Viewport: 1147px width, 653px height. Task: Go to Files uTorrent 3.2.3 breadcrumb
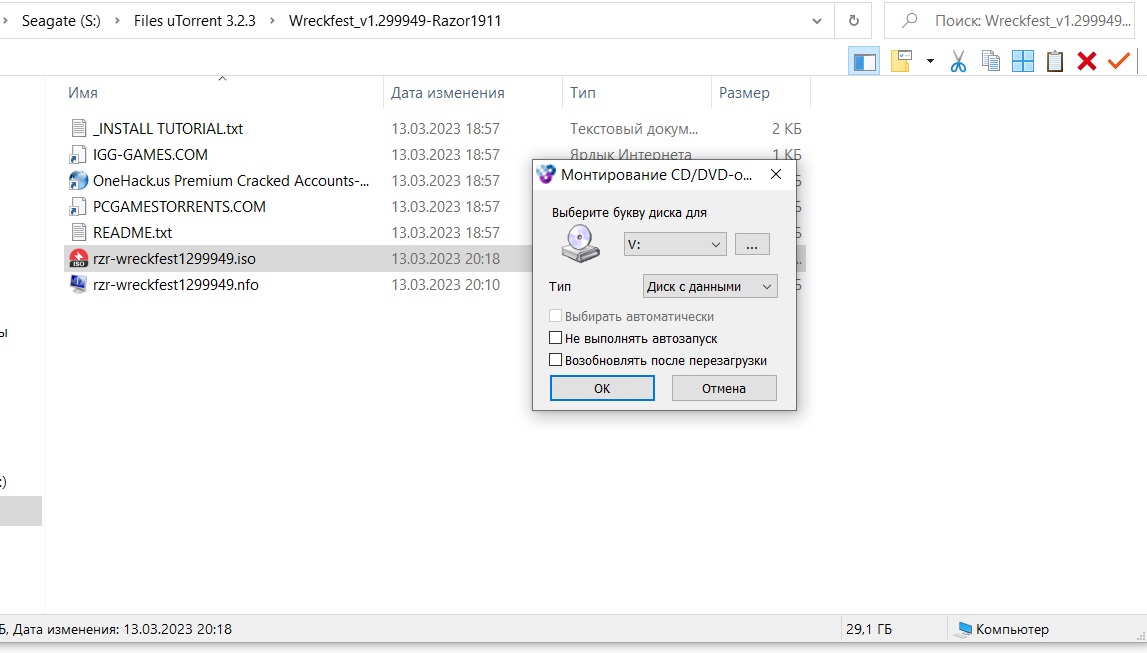pos(195,20)
